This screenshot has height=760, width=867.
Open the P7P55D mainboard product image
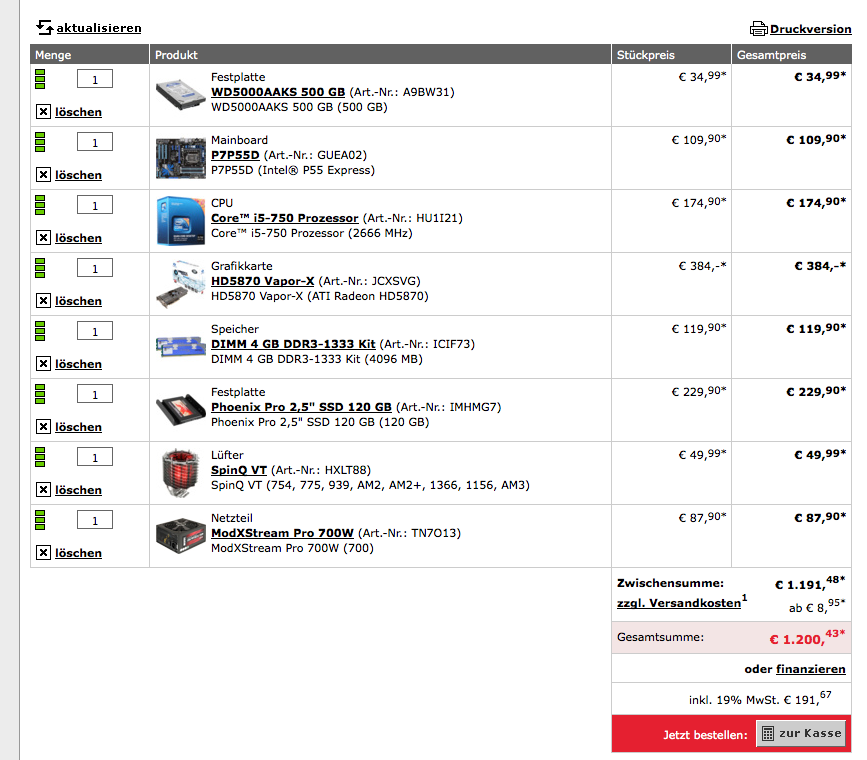click(180, 158)
